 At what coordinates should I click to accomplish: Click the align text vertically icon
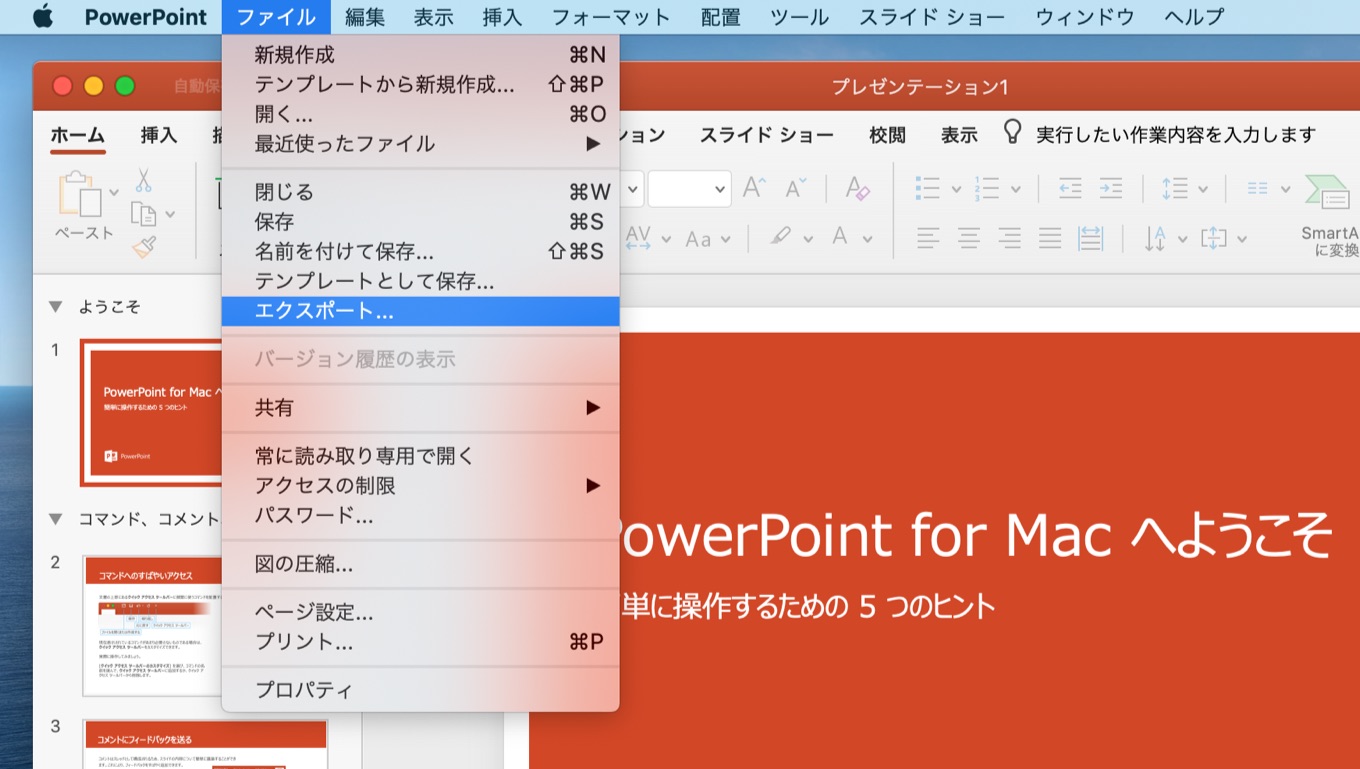tap(1213, 238)
